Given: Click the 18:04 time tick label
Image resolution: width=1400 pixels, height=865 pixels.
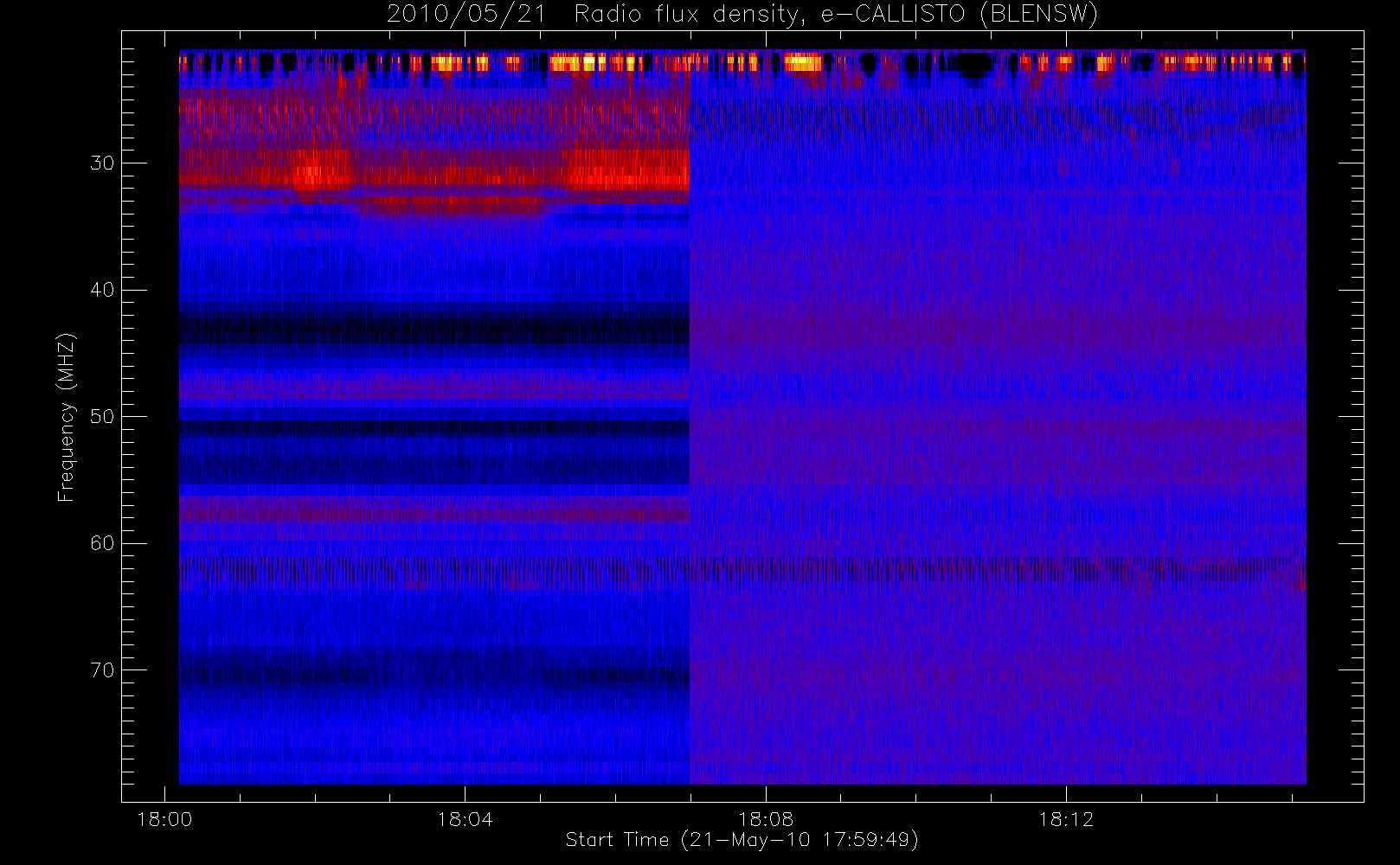Looking at the screenshot, I should click(465, 819).
